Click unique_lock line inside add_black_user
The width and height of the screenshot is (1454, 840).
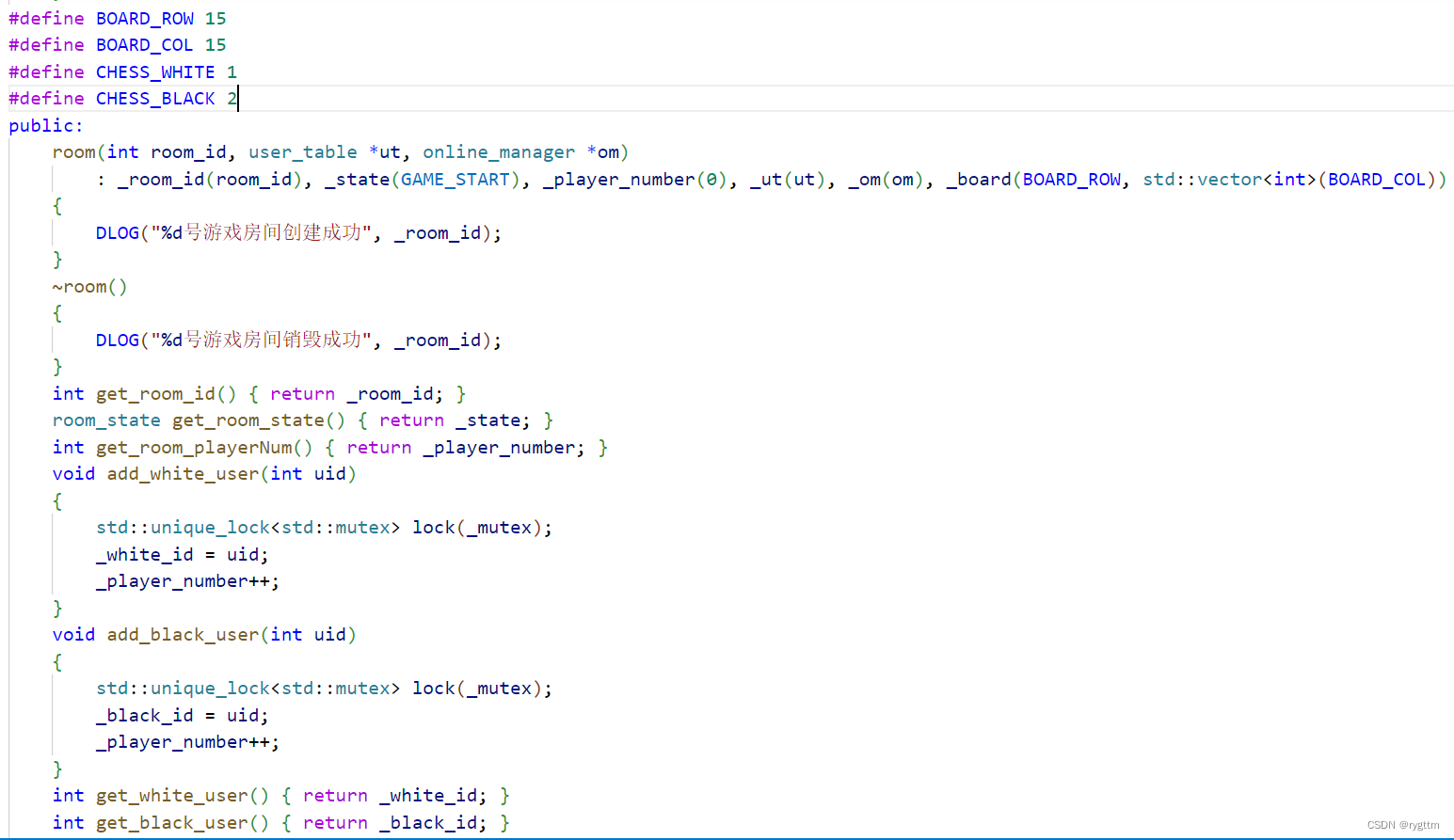pos(324,688)
